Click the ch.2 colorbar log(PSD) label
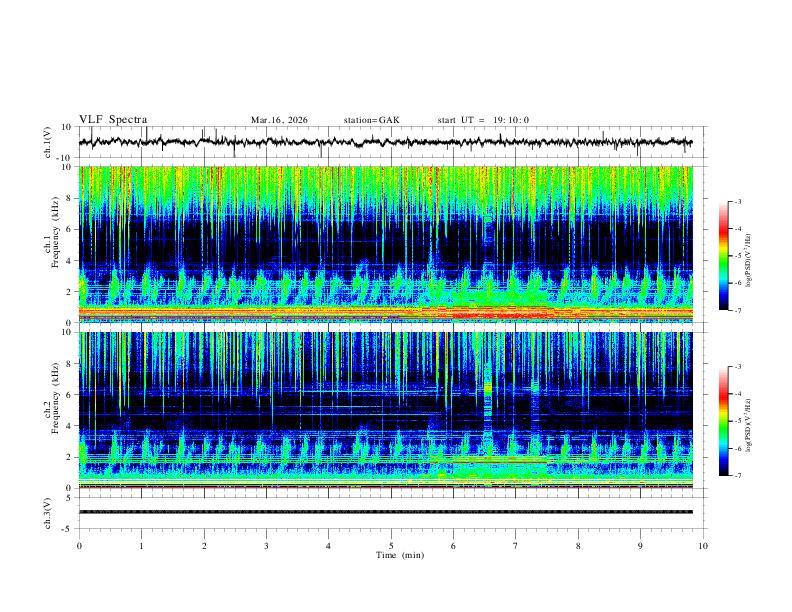Image resolution: width=792 pixels, height=612 pixels. click(748, 426)
